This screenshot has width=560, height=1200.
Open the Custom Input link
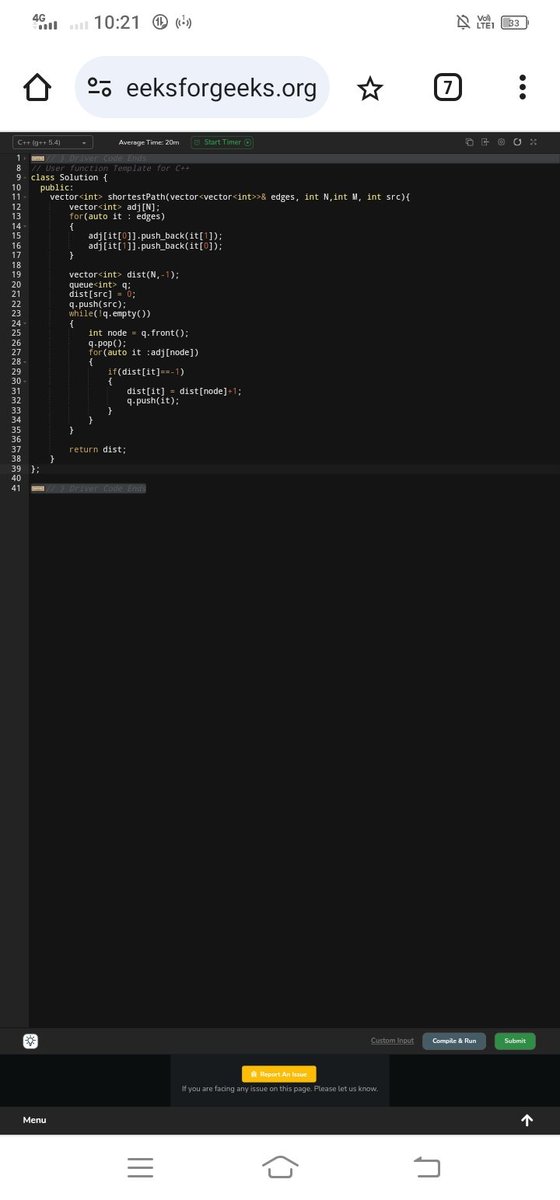[x=392, y=1041]
